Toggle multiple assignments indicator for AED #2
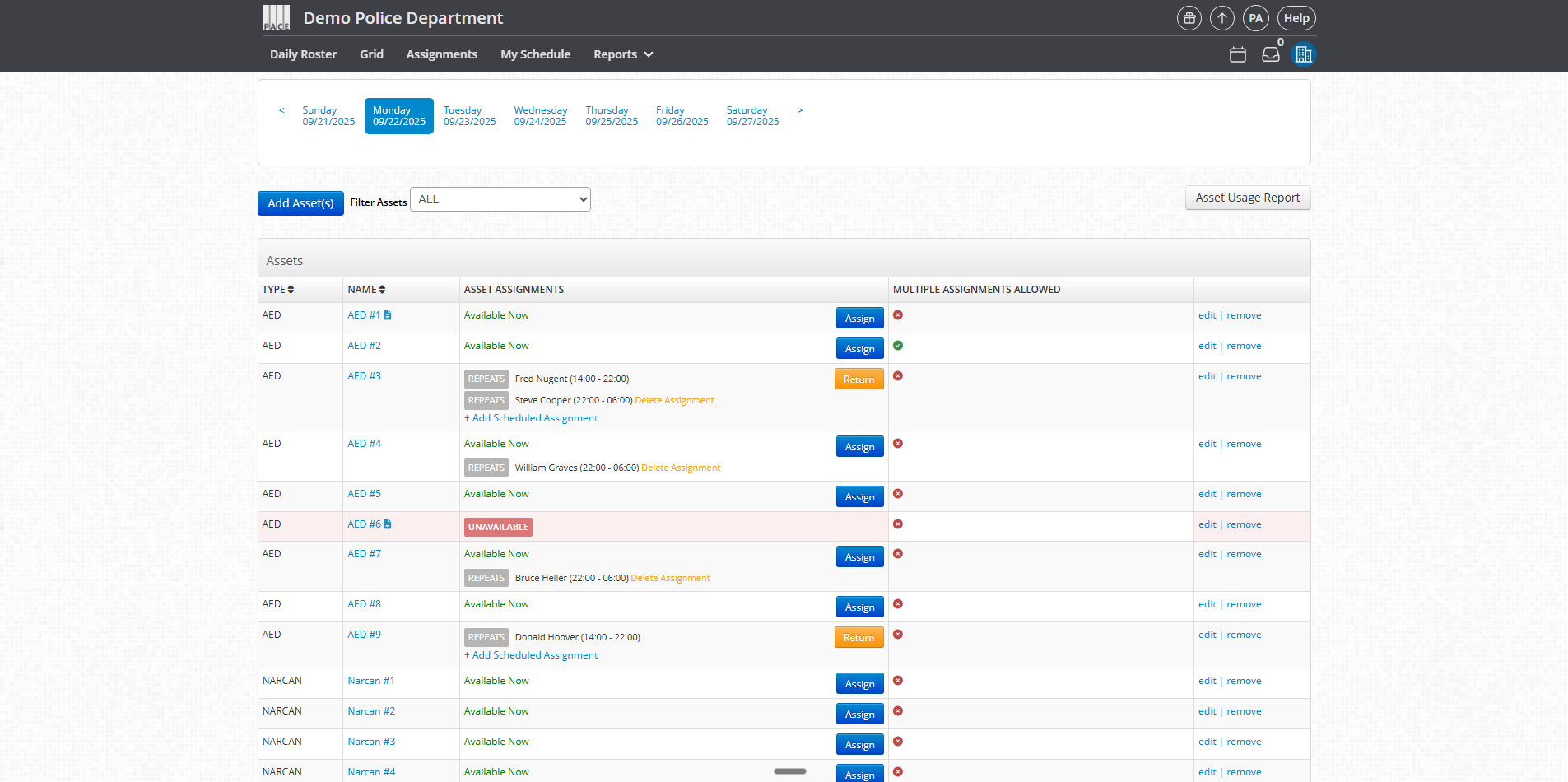The image size is (1568, 782). point(898,346)
